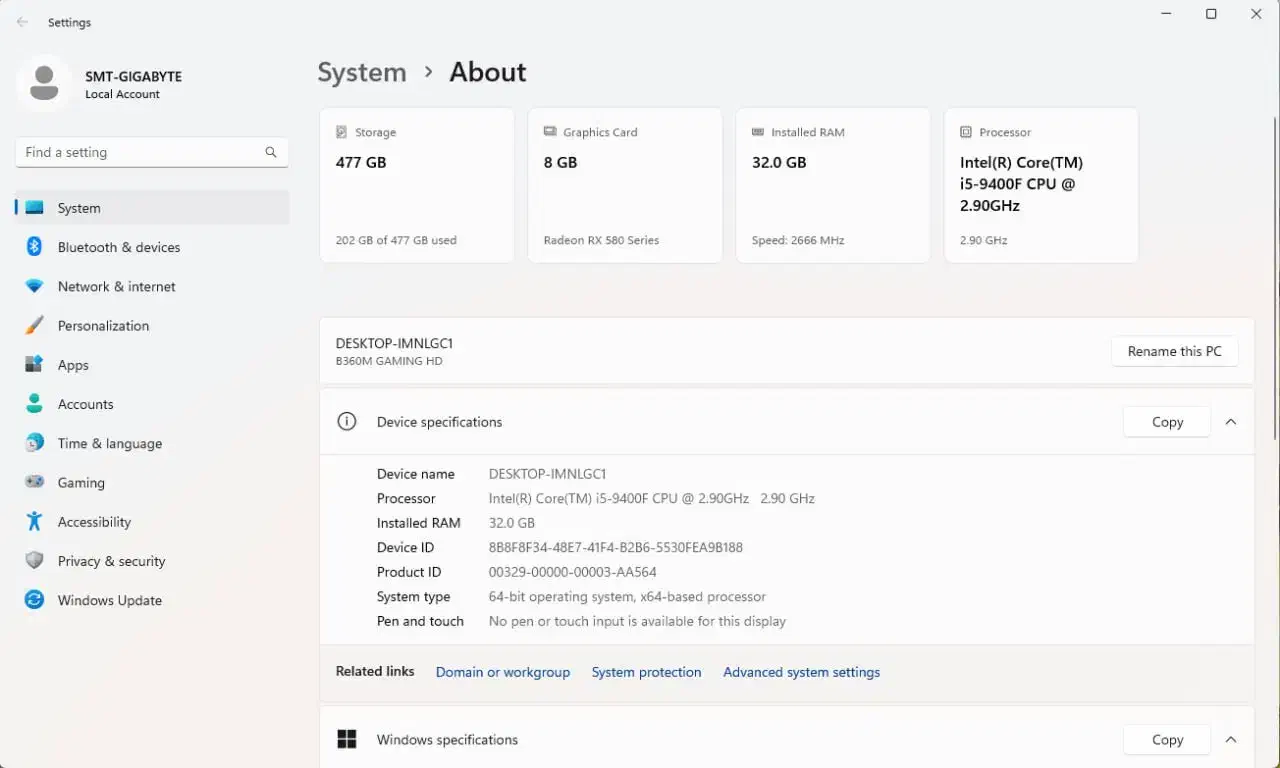Click the Privacy & security shield icon
This screenshot has width=1280, height=768.
click(x=34, y=561)
